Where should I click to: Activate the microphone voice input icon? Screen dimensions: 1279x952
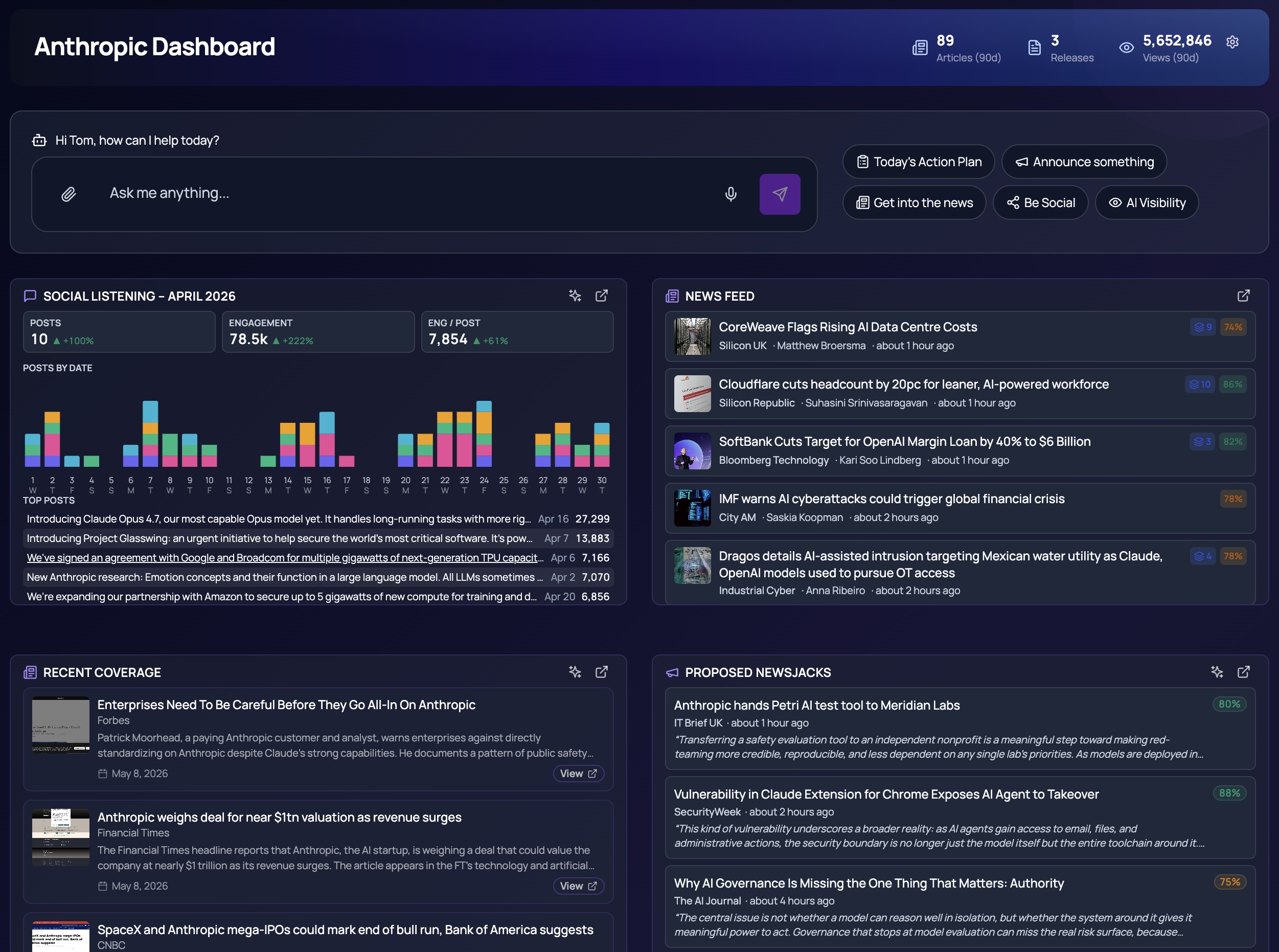(x=730, y=194)
